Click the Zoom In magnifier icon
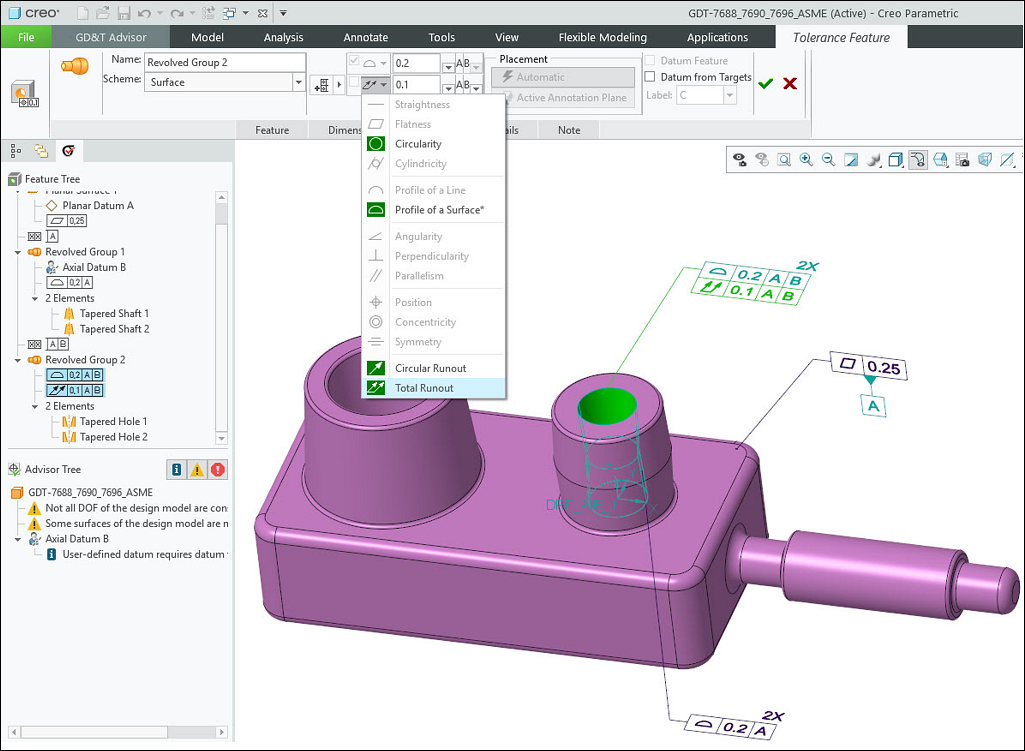Image resolution: width=1025 pixels, height=751 pixels. coord(806,159)
